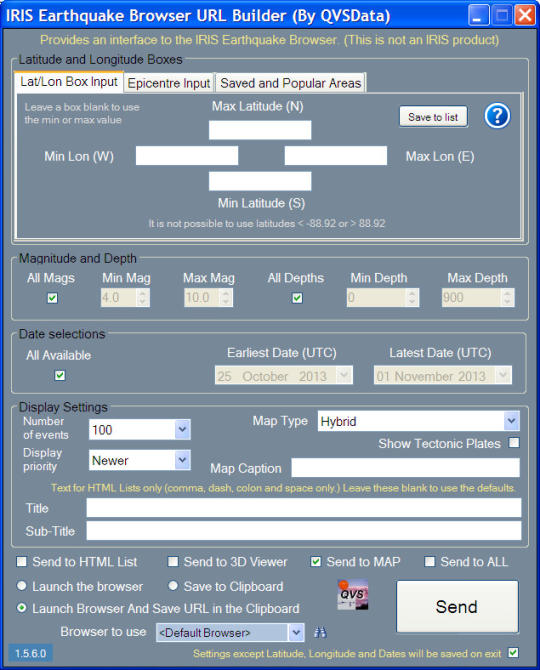Uncheck the All Available dates checkbox
The height and width of the screenshot is (670, 540).
click(60, 375)
